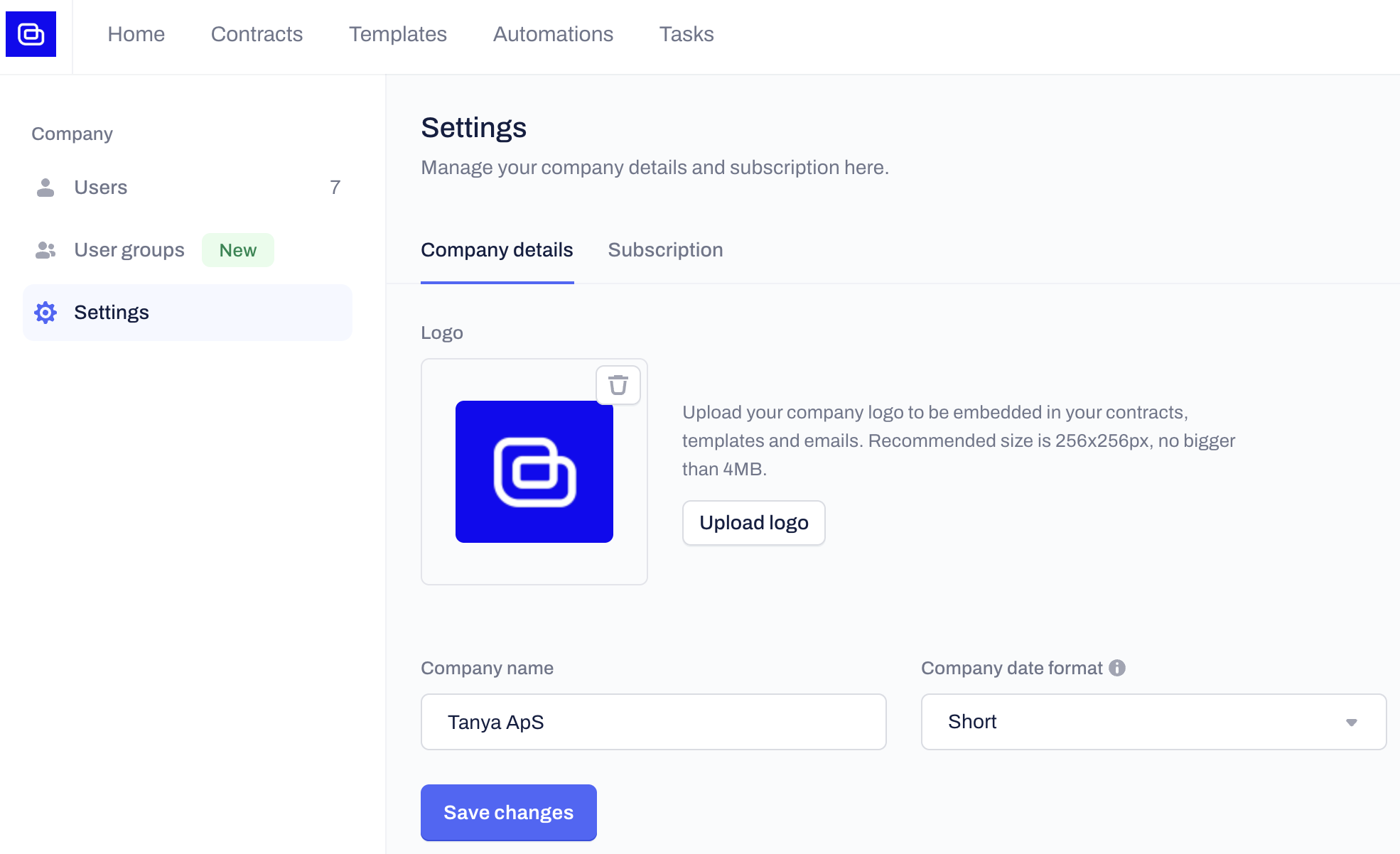Click the green New badge
Viewport: 1400px width, 854px height.
237,250
